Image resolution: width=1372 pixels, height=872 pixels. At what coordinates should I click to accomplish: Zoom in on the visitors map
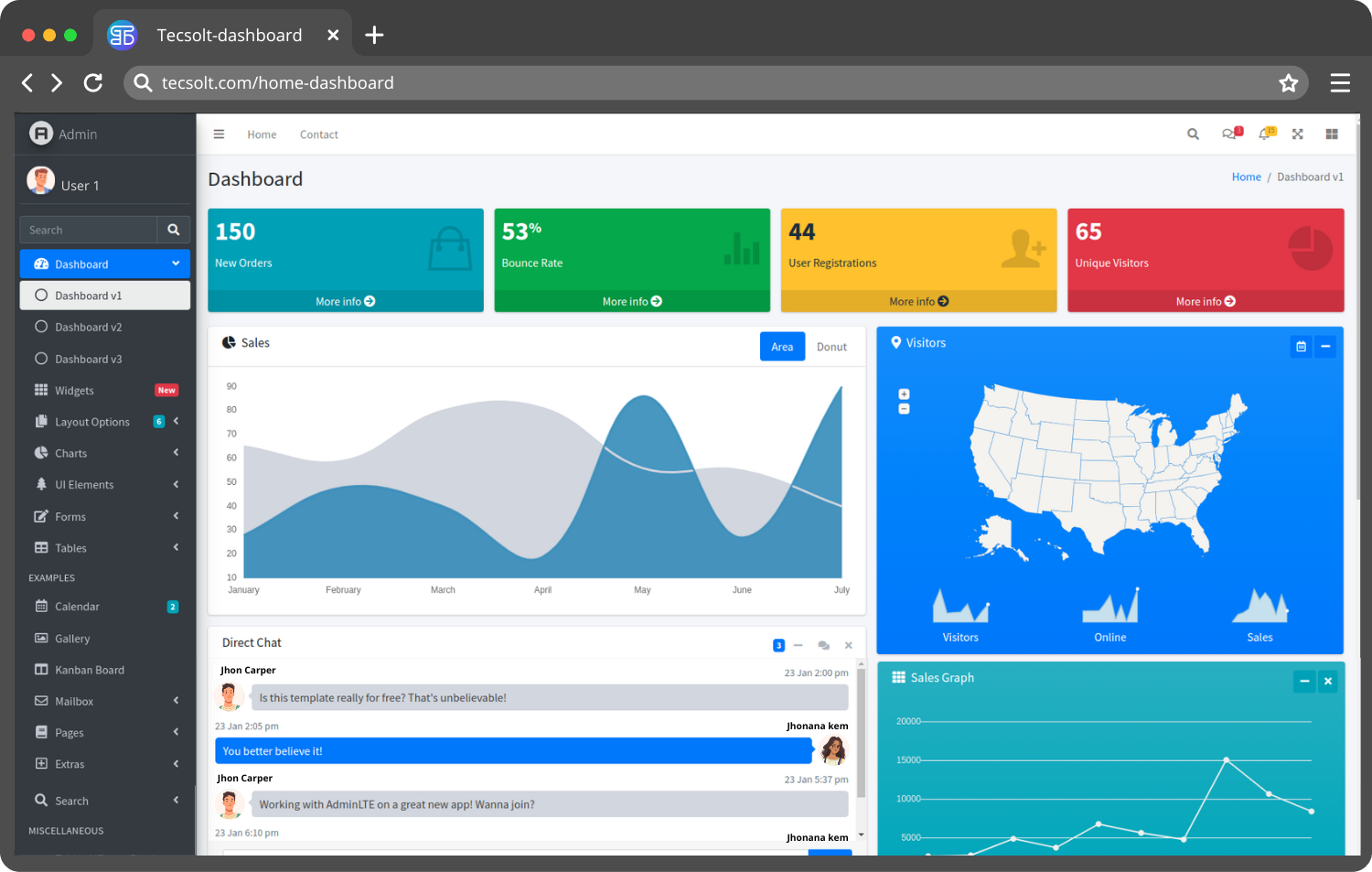pos(904,394)
